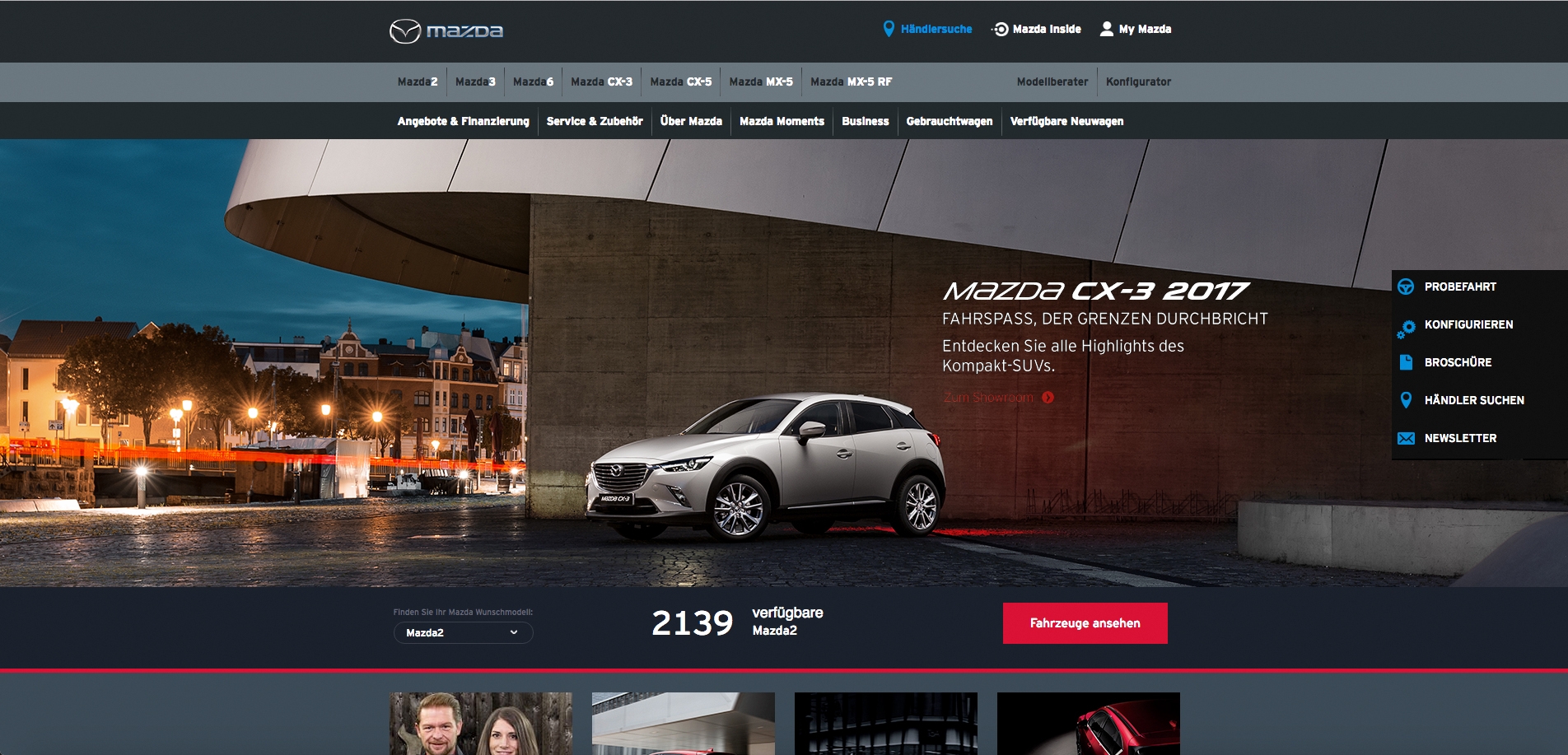Image resolution: width=1568 pixels, height=755 pixels.
Task: Open the thumbnail with two people
Action: [x=481, y=723]
